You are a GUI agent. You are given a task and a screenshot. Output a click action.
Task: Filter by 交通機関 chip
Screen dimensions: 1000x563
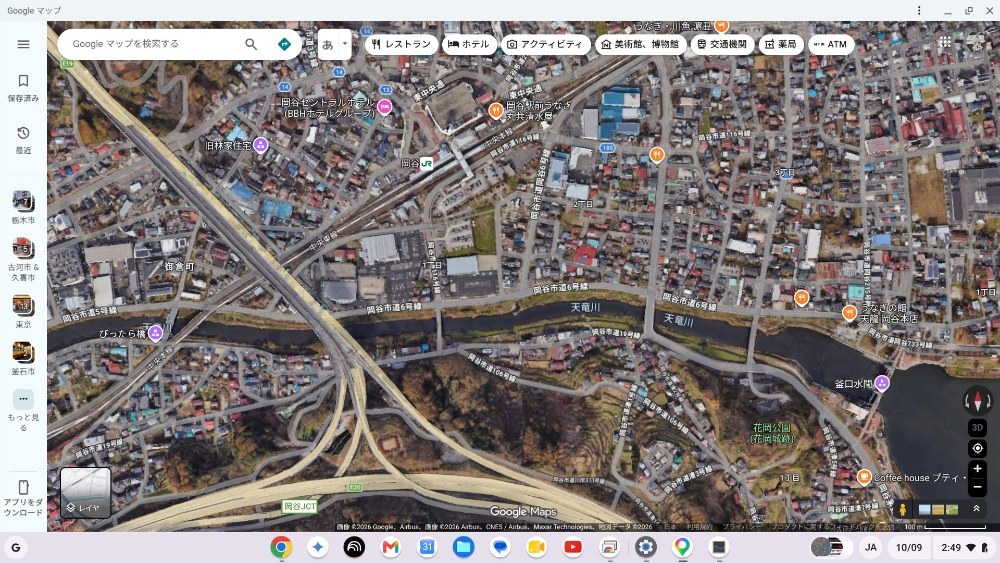[x=722, y=44]
